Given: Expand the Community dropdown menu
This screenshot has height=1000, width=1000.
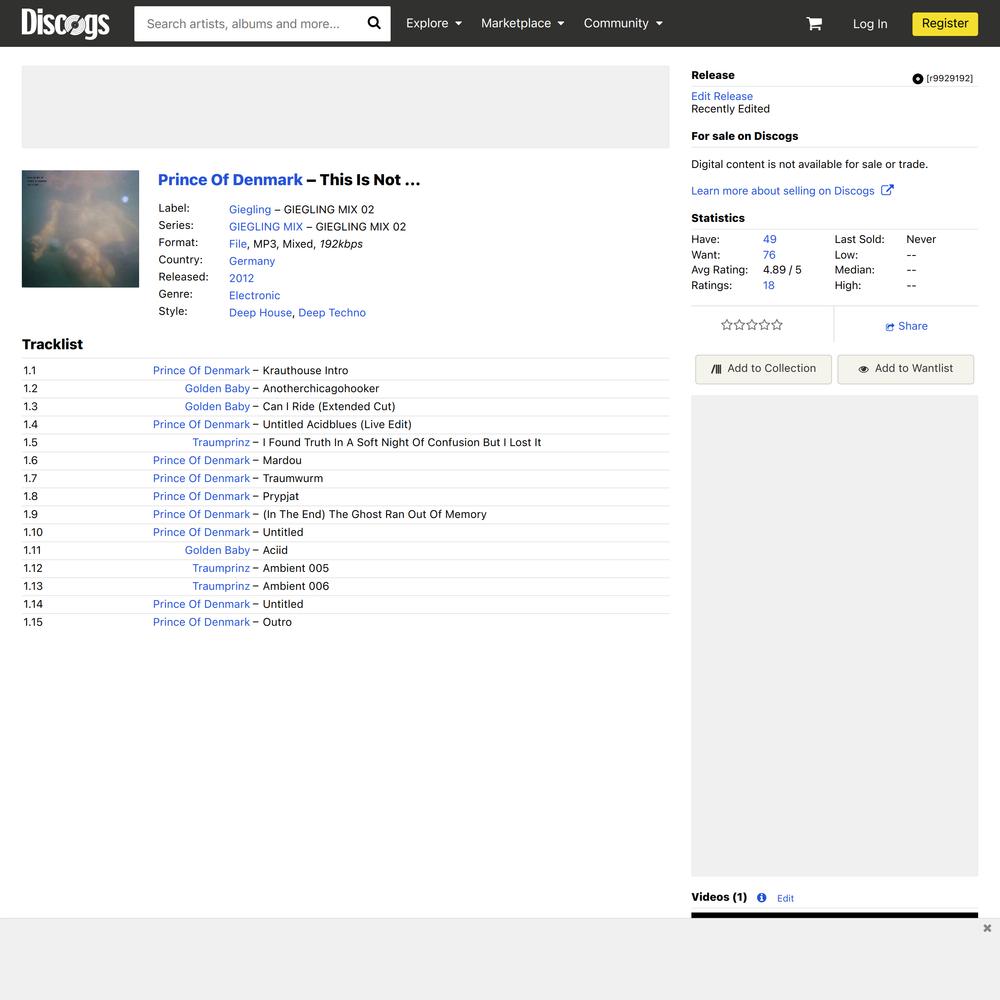Looking at the screenshot, I should [x=623, y=23].
